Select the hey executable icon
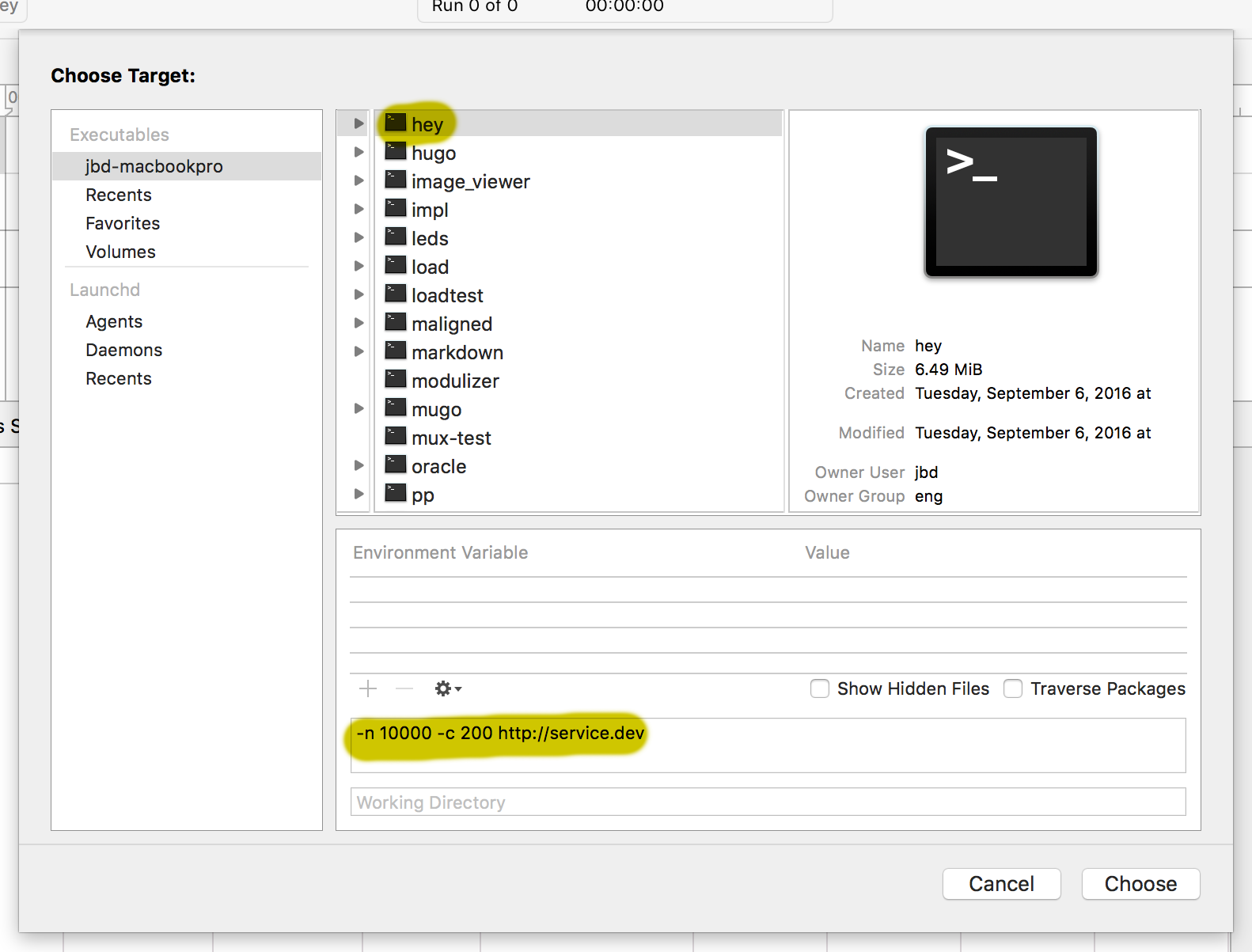 pos(396,123)
